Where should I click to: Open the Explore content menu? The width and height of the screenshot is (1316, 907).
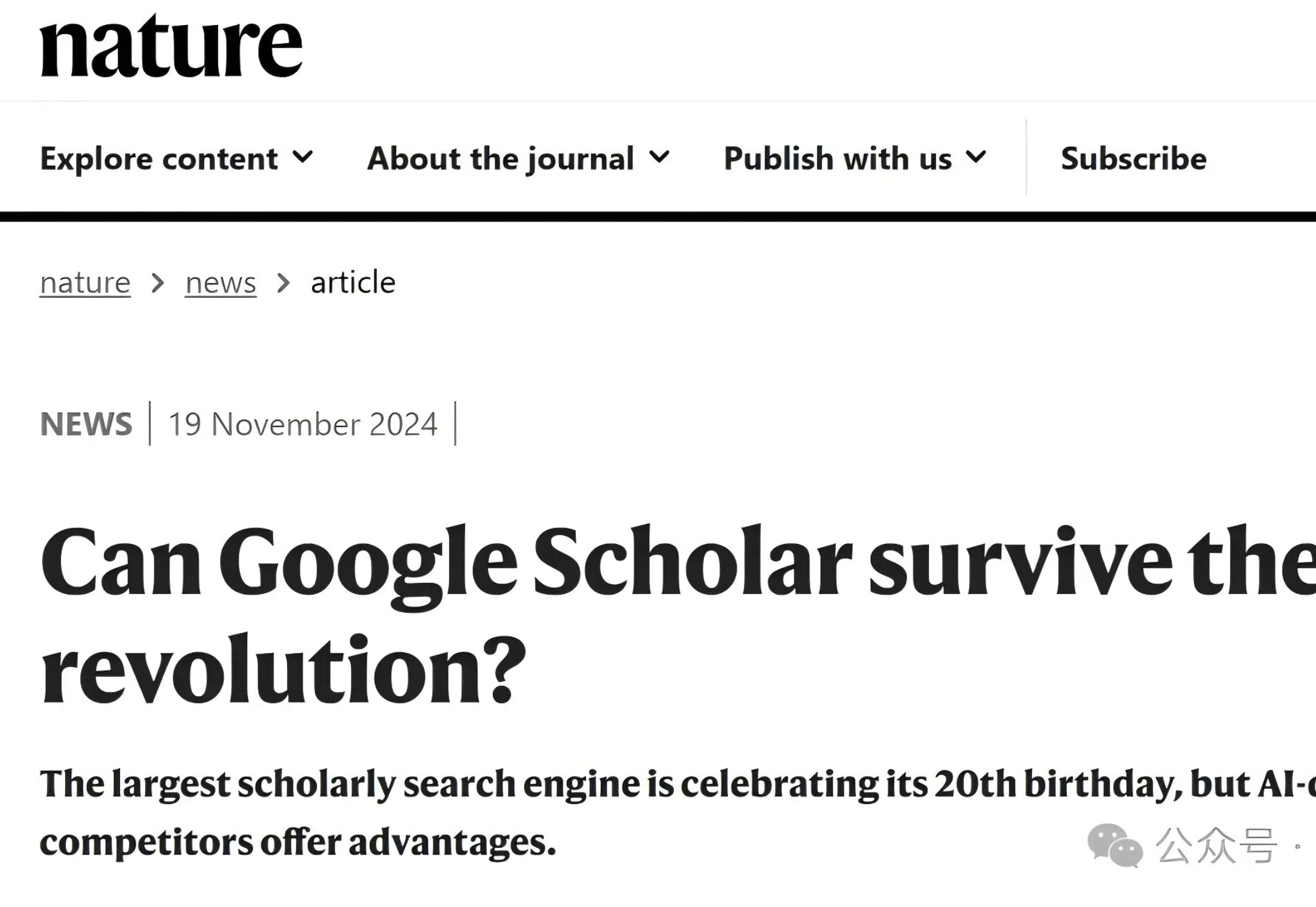click(177, 158)
